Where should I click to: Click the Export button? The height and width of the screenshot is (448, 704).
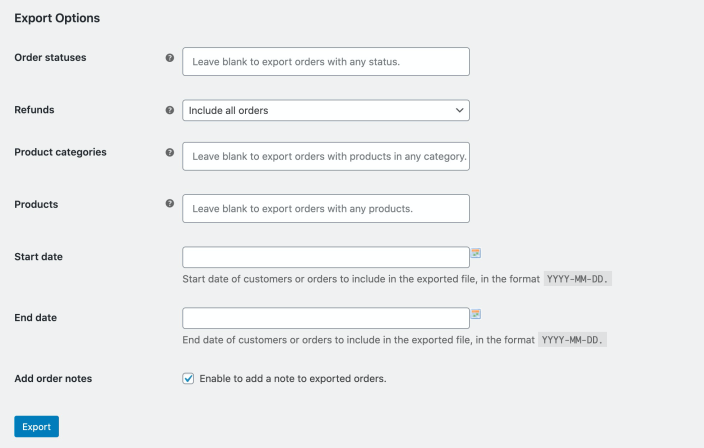click(37, 427)
